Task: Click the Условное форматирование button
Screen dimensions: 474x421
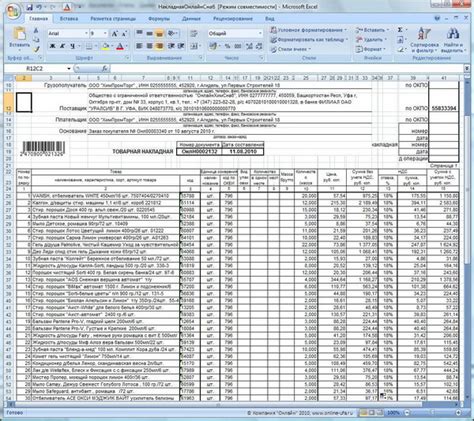Action: click(309, 30)
